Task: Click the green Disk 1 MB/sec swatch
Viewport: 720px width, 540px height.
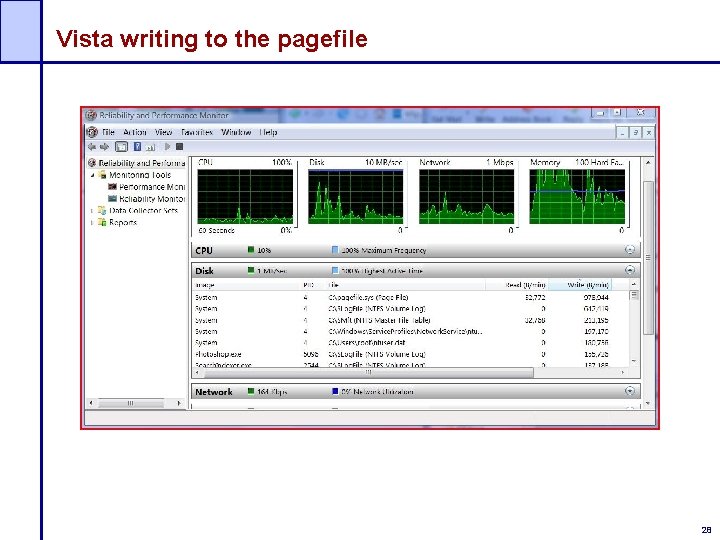Action: (x=251, y=270)
